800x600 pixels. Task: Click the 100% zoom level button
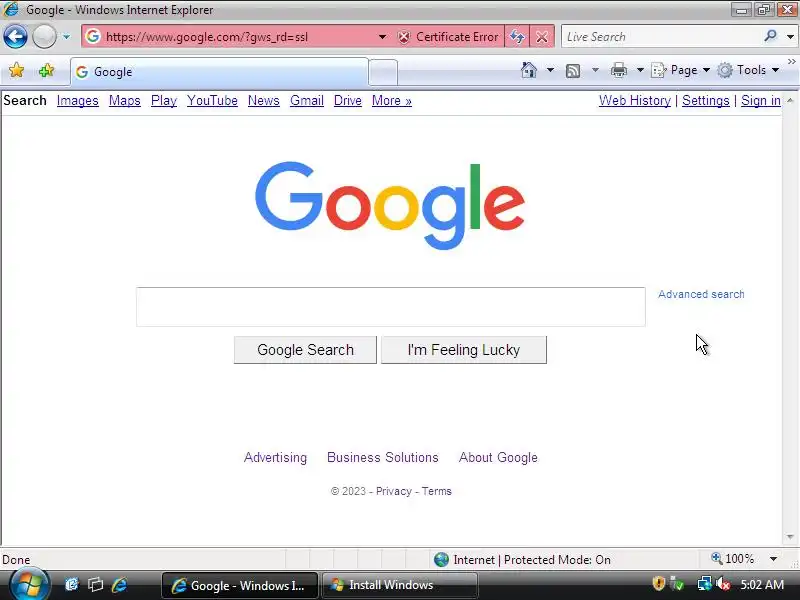(733, 559)
